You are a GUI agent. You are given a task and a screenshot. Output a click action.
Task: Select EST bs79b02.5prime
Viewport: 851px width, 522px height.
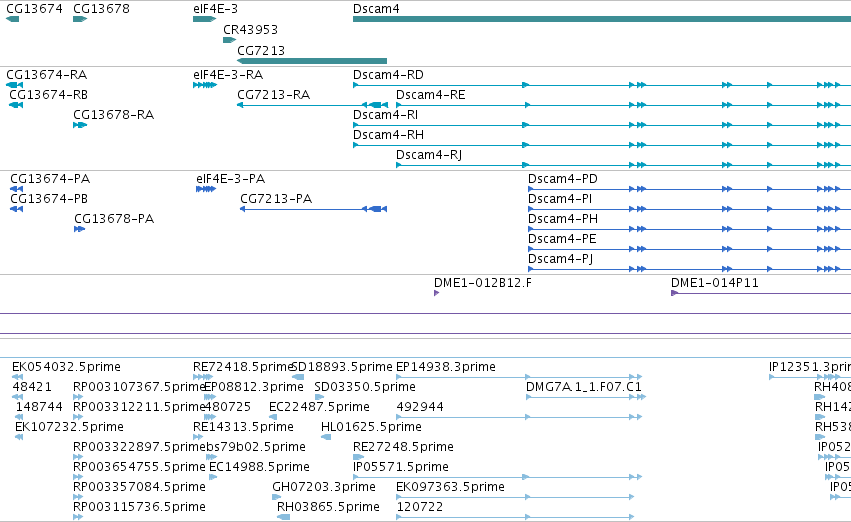pos(213,457)
